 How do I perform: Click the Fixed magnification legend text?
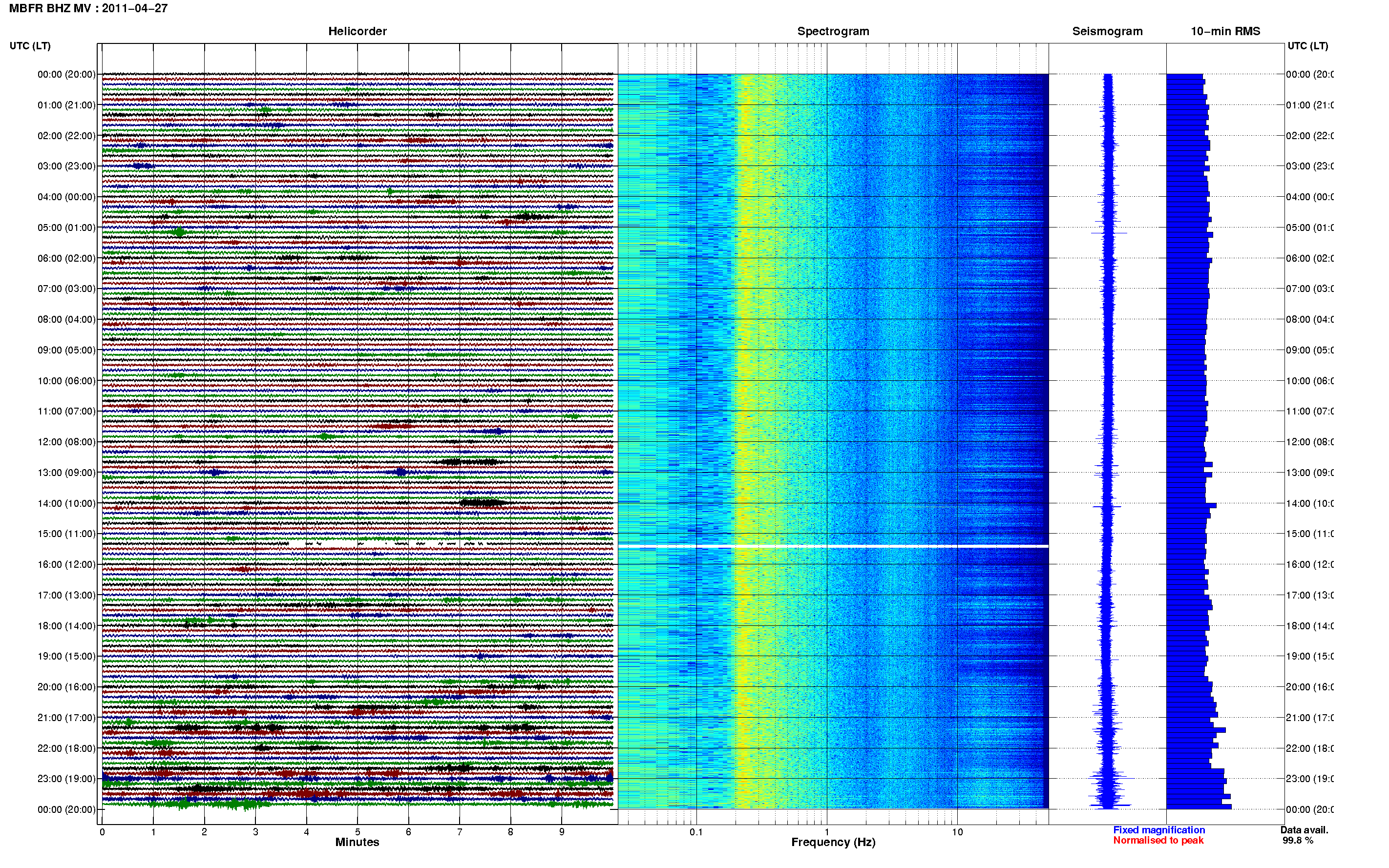click(x=1159, y=830)
